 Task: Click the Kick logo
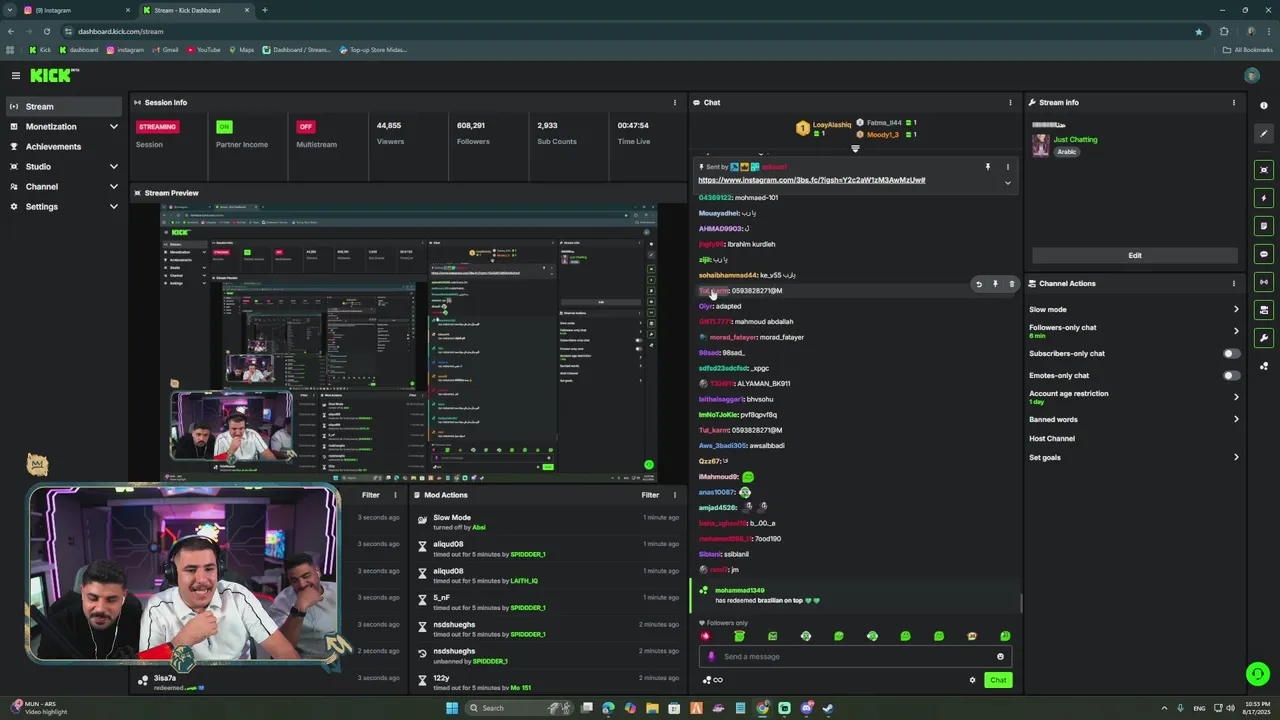(53, 75)
